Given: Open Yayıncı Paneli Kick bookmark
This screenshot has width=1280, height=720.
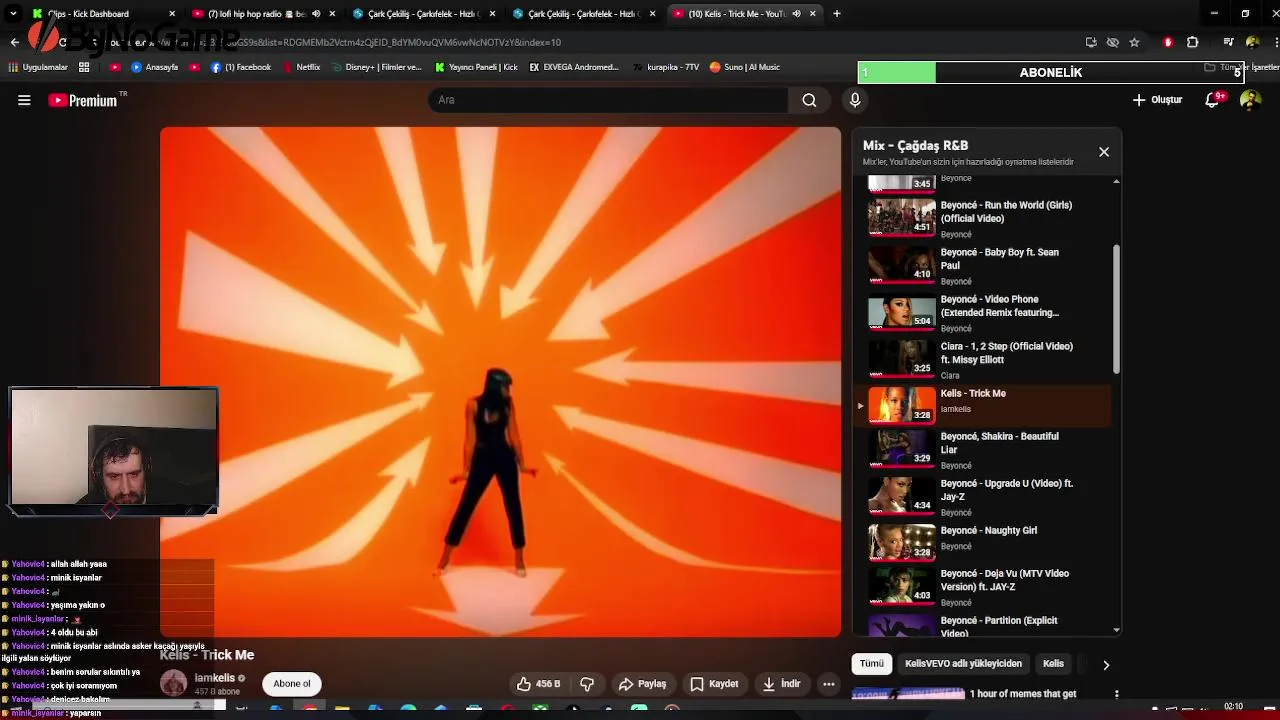Looking at the screenshot, I should 476,67.
